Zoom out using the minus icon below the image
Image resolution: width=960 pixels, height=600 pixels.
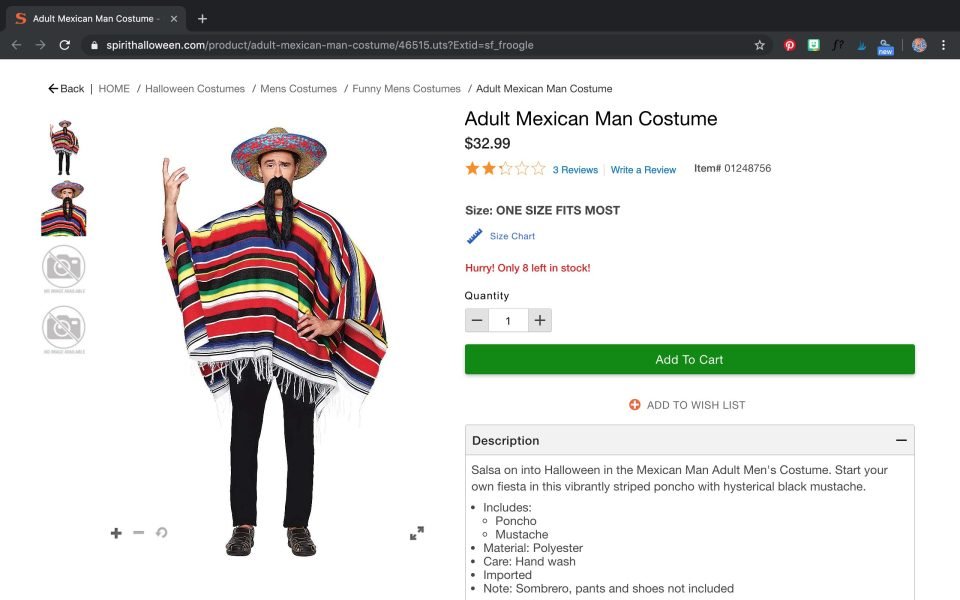[139, 533]
